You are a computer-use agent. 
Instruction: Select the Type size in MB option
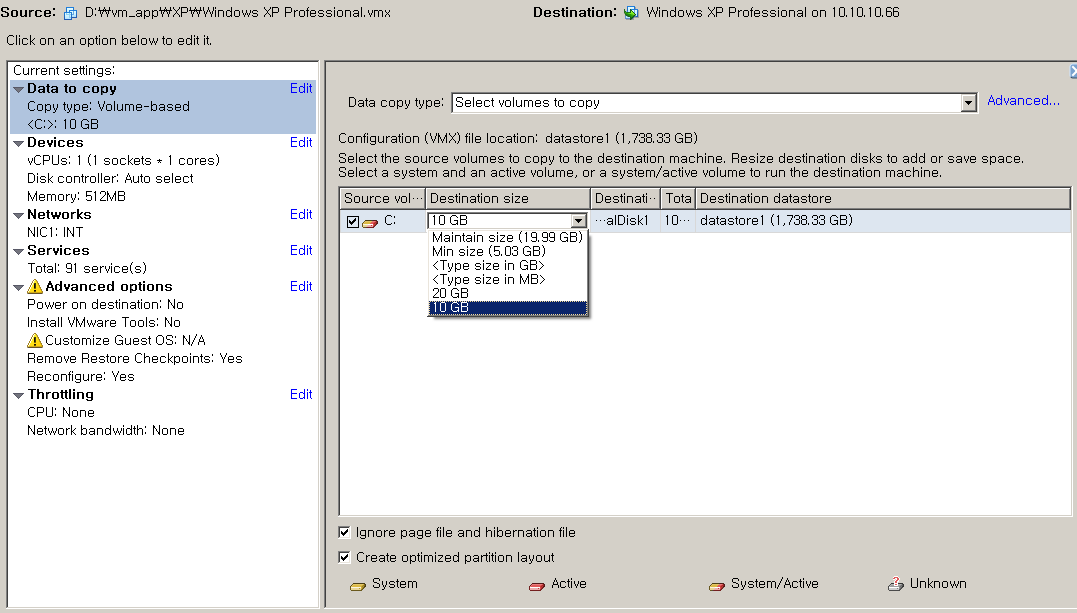coord(508,280)
